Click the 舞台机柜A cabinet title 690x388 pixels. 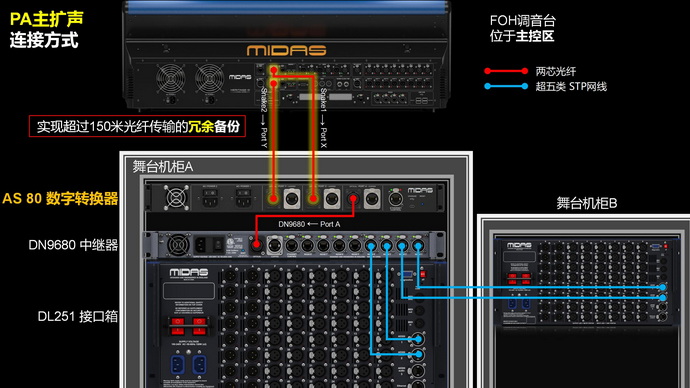click(x=163, y=167)
